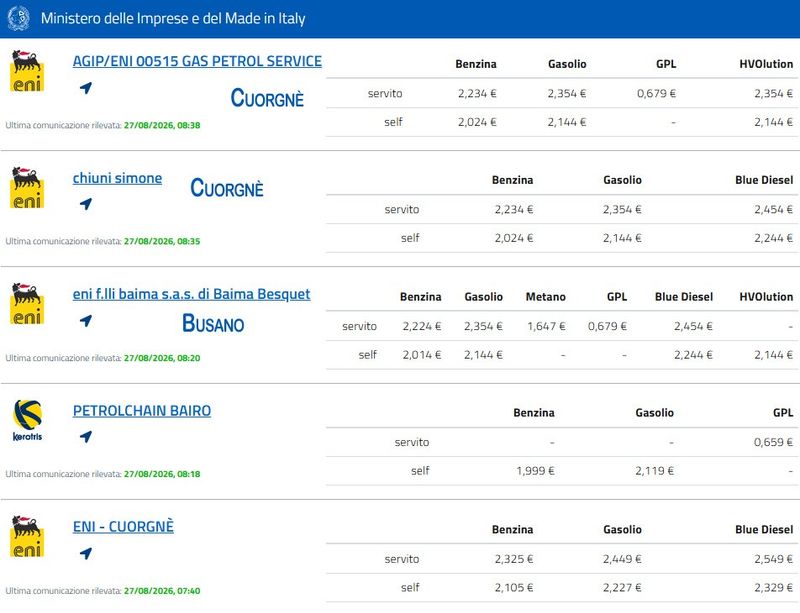Open navigation arrow for AGIP/ENI 00515 station
Screen dimensions: 800x613
point(86,88)
